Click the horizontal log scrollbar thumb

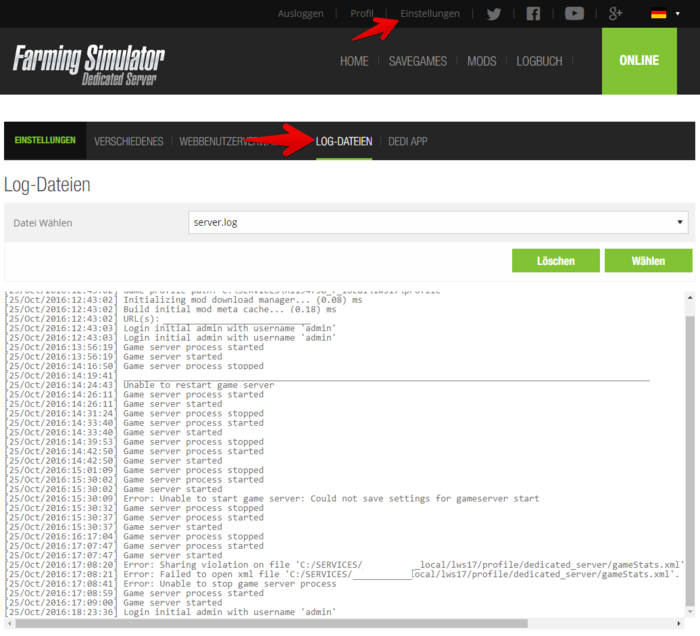(x=269, y=623)
